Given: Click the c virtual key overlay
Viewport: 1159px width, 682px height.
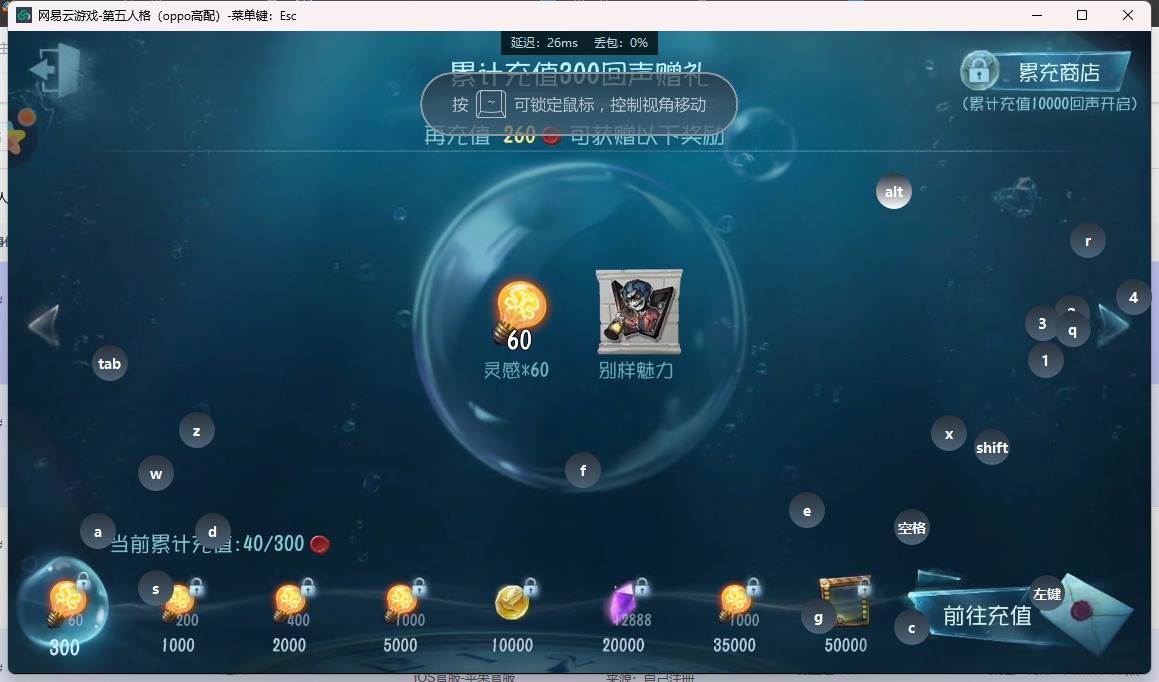Looking at the screenshot, I should [x=911, y=627].
